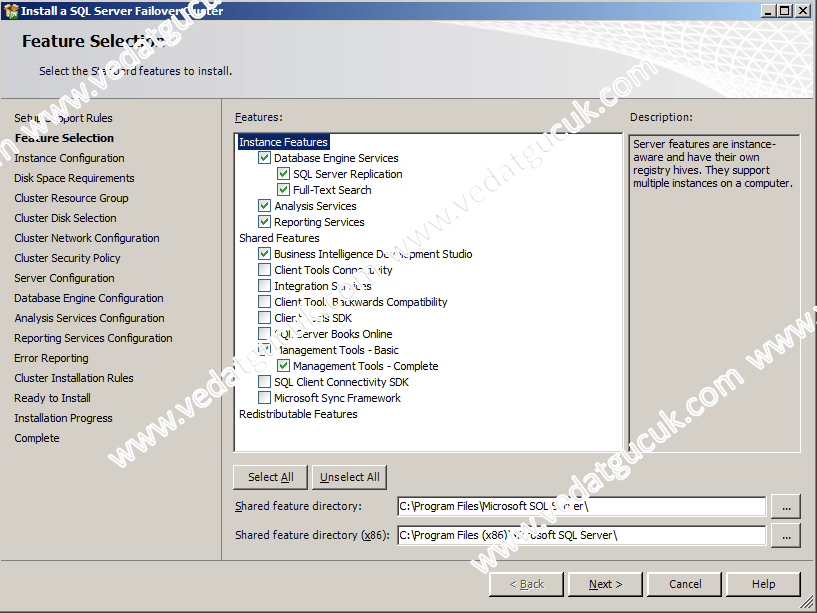This screenshot has height=613, width=817.
Task: Close the installer window
Action: 803,10
